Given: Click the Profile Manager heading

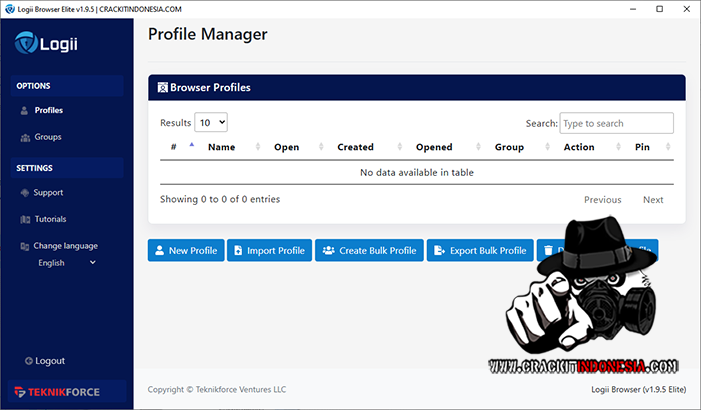Looking at the screenshot, I should click(207, 34).
